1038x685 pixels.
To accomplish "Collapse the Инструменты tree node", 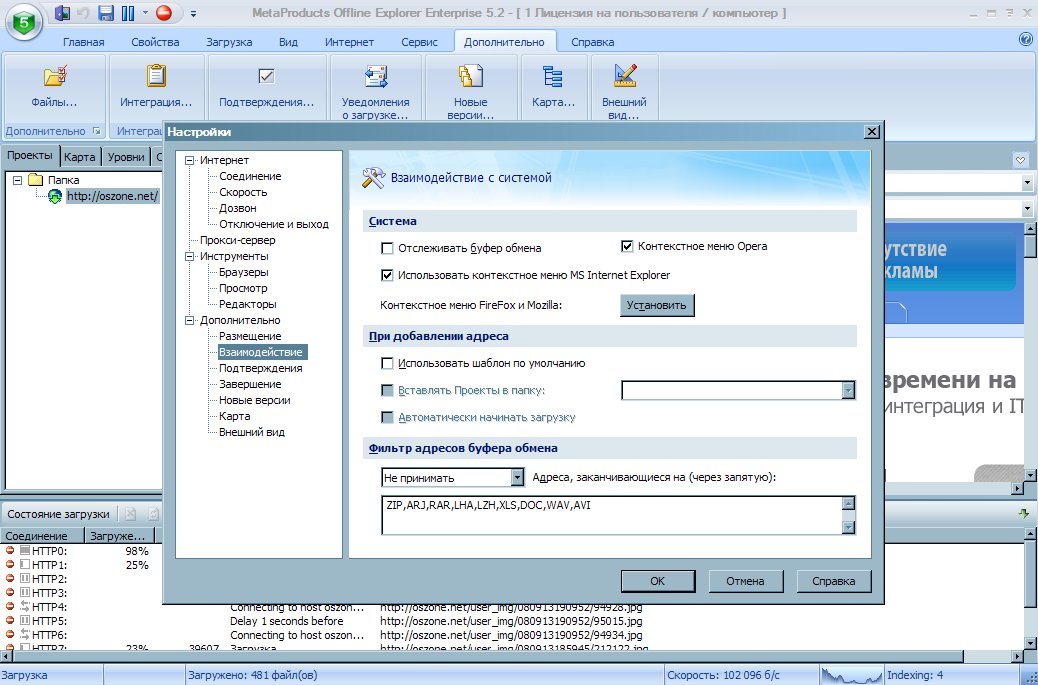I will (190, 256).
